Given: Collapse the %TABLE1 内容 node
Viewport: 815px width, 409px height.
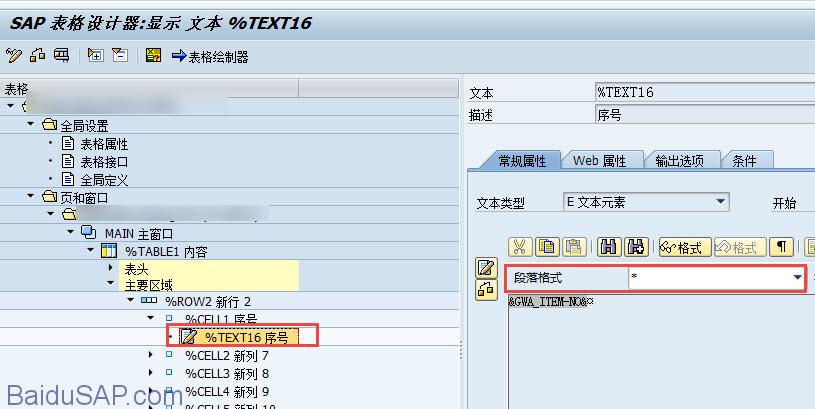Looking at the screenshot, I should click(91, 250).
